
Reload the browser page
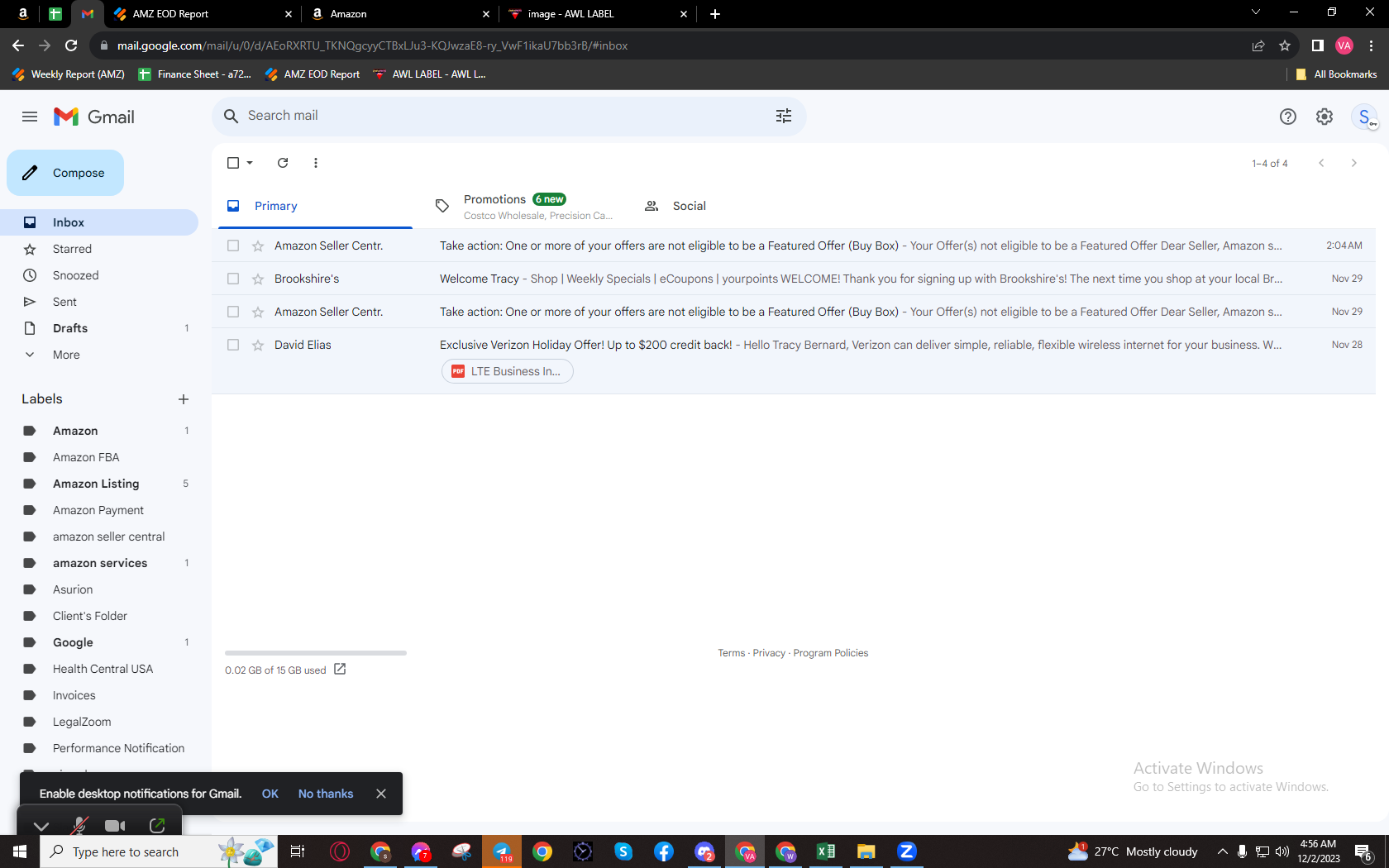[71, 45]
